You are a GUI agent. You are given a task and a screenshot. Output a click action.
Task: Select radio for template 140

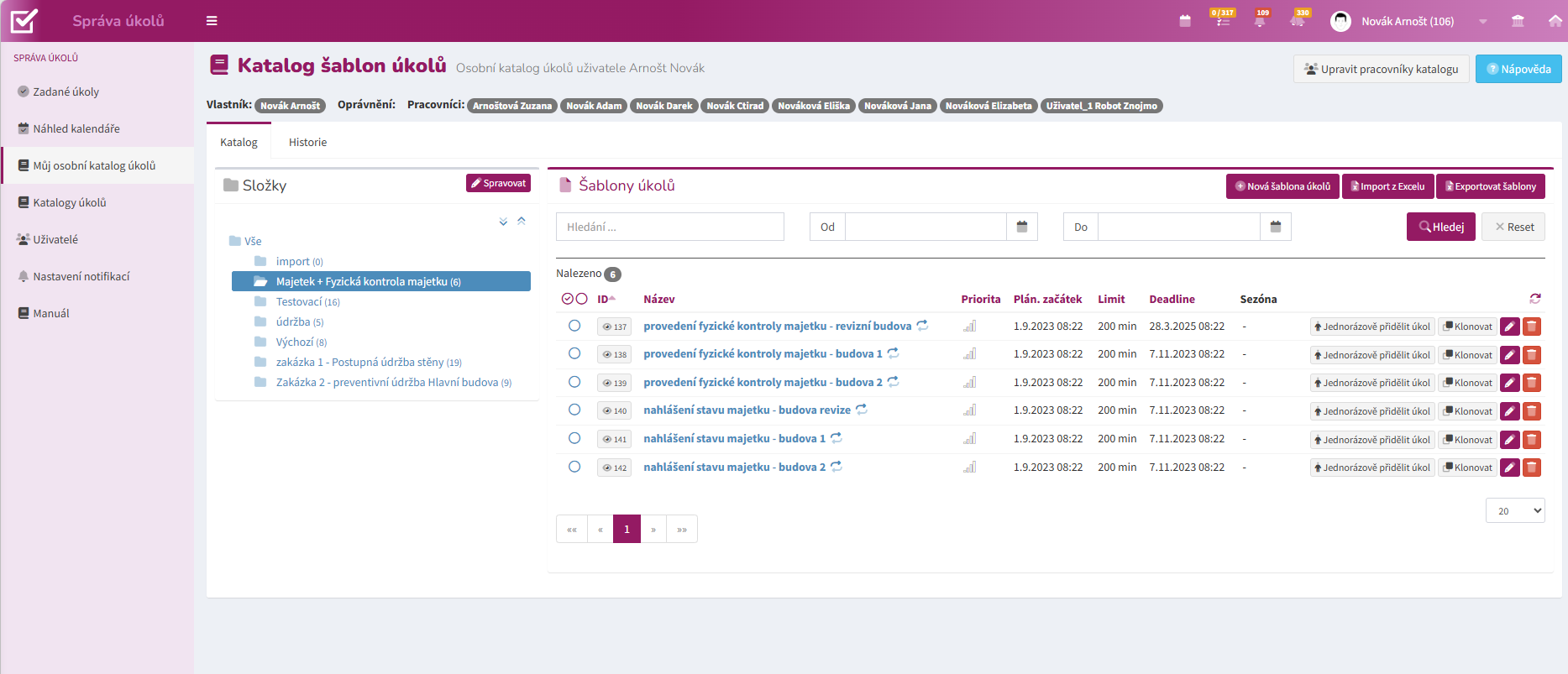coord(574,410)
